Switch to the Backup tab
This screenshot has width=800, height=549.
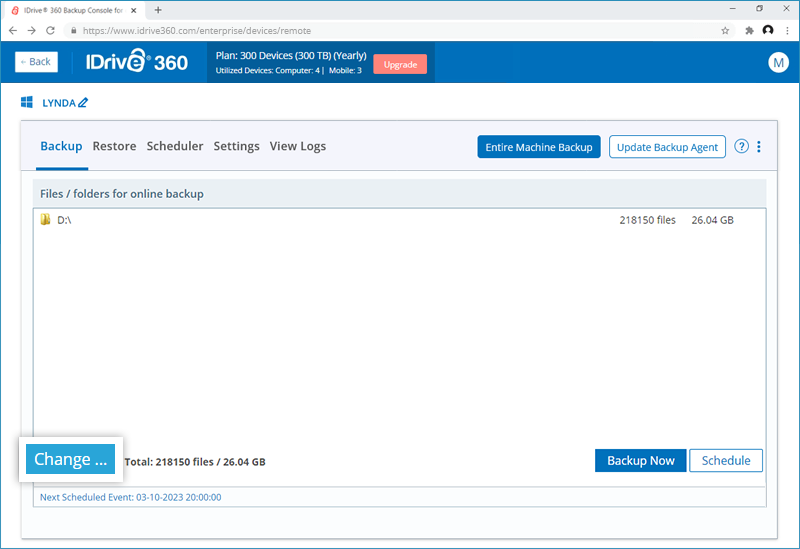61,146
